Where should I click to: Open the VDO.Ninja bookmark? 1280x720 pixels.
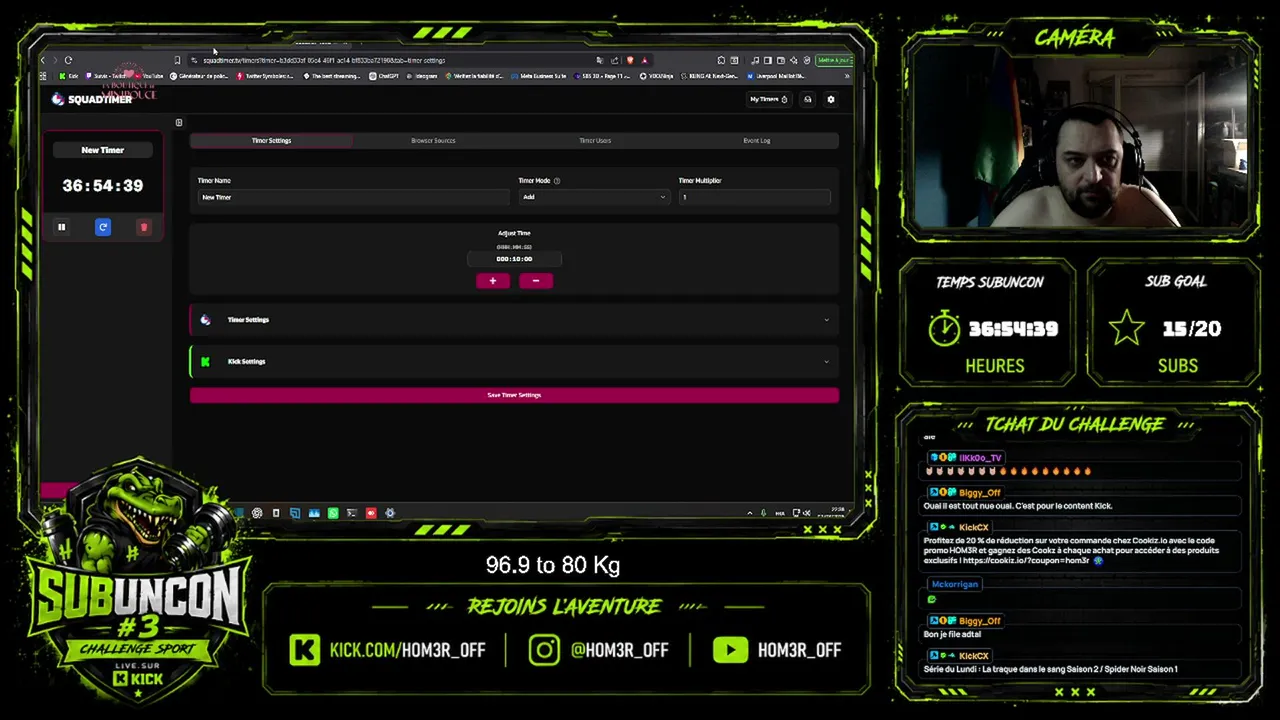point(656,76)
